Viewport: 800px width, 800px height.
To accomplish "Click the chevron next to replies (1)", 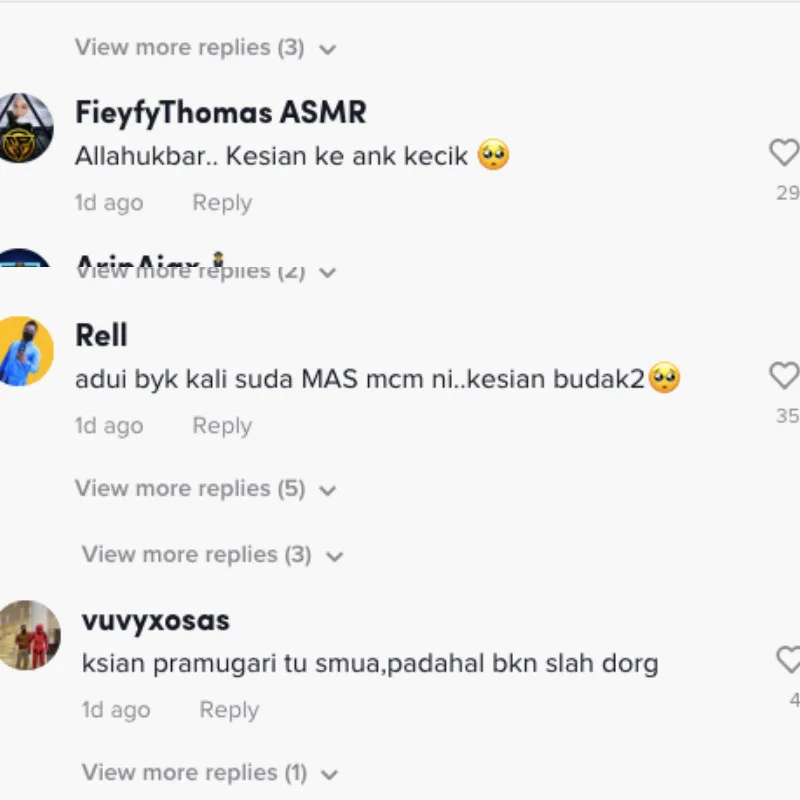I will [330, 774].
